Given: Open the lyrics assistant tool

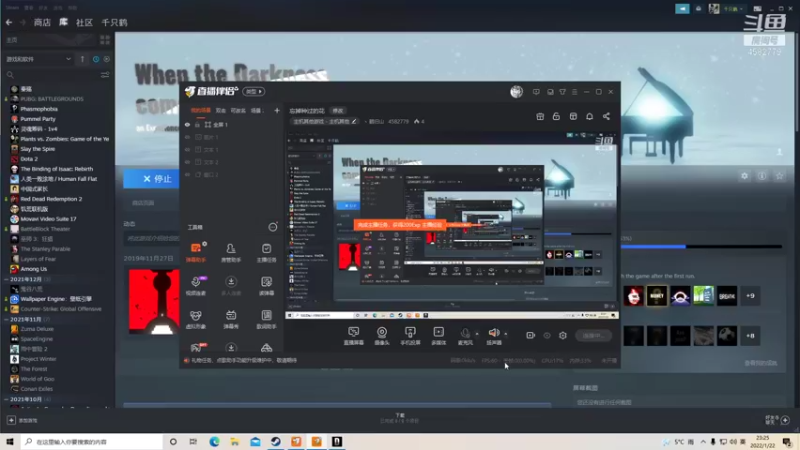Looking at the screenshot, I should point(266,318).
